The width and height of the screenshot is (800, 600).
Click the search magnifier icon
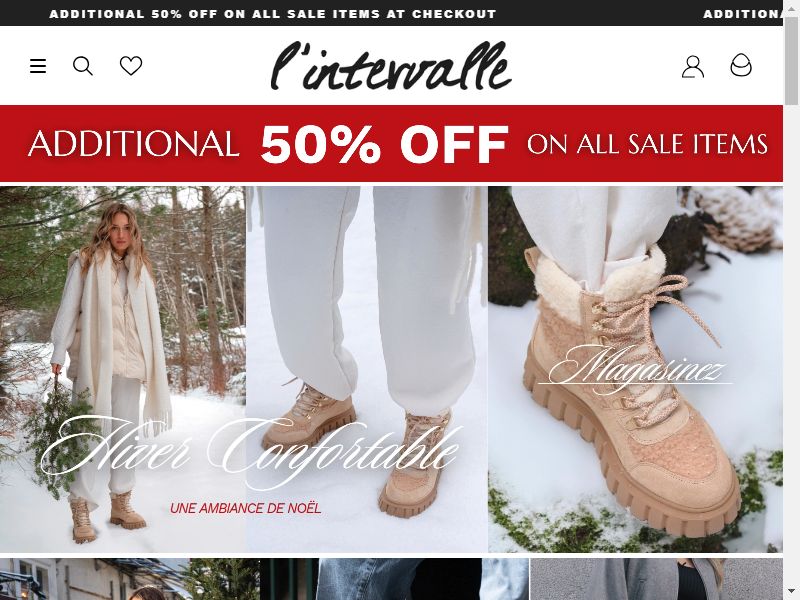(x=83, y=66)
